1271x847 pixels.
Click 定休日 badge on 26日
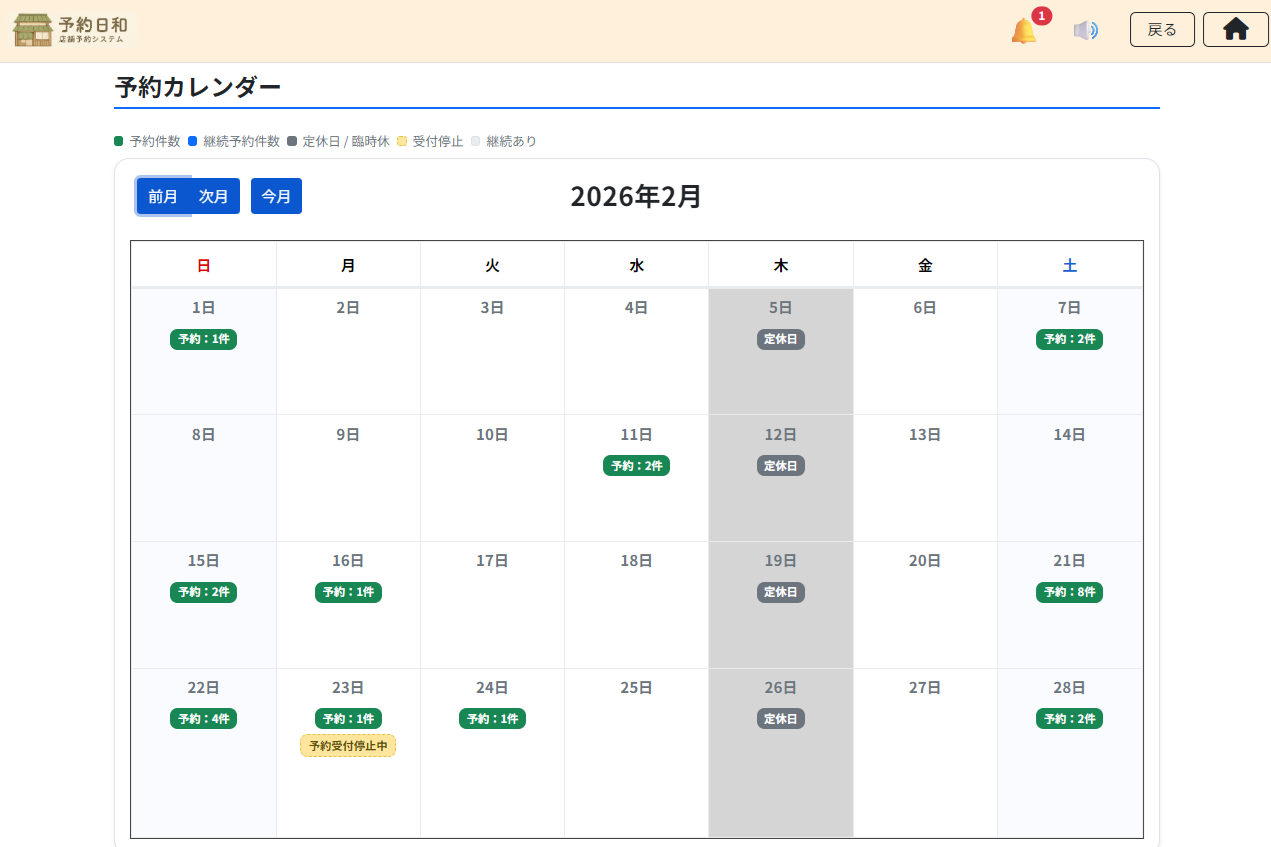[x=781, y=719]
